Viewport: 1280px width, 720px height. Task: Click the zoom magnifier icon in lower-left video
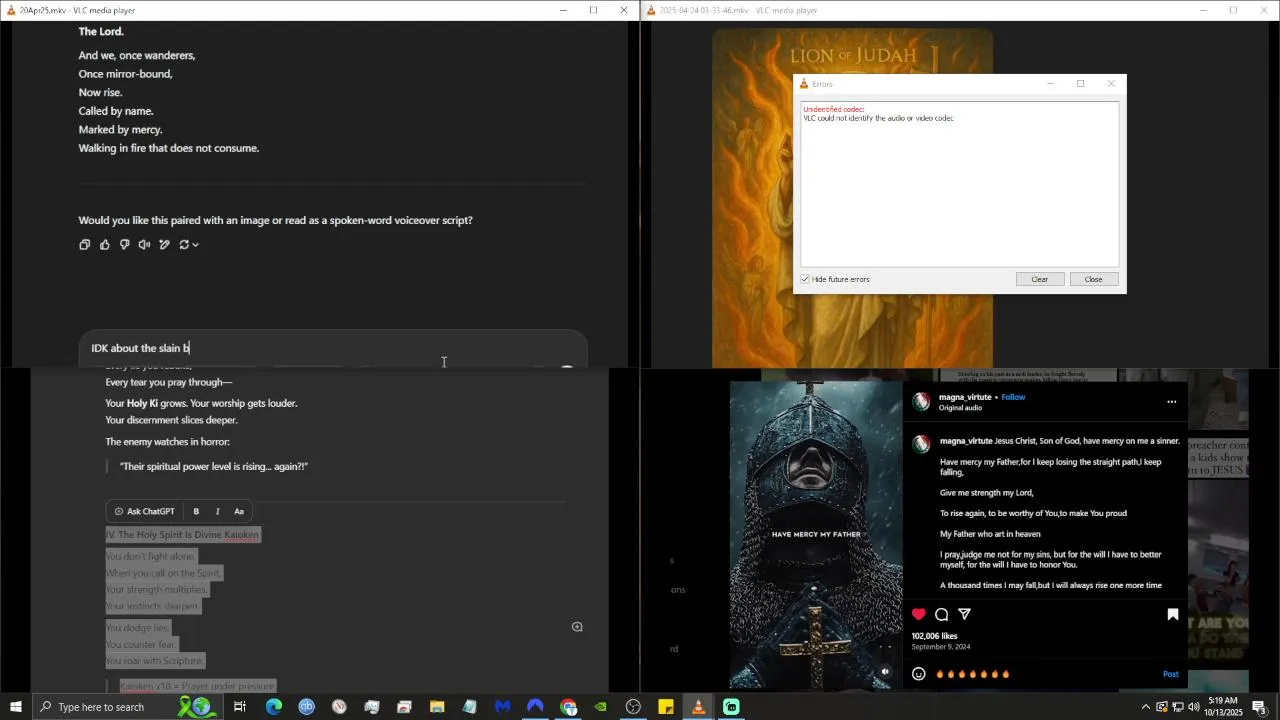tap(577, 627)
